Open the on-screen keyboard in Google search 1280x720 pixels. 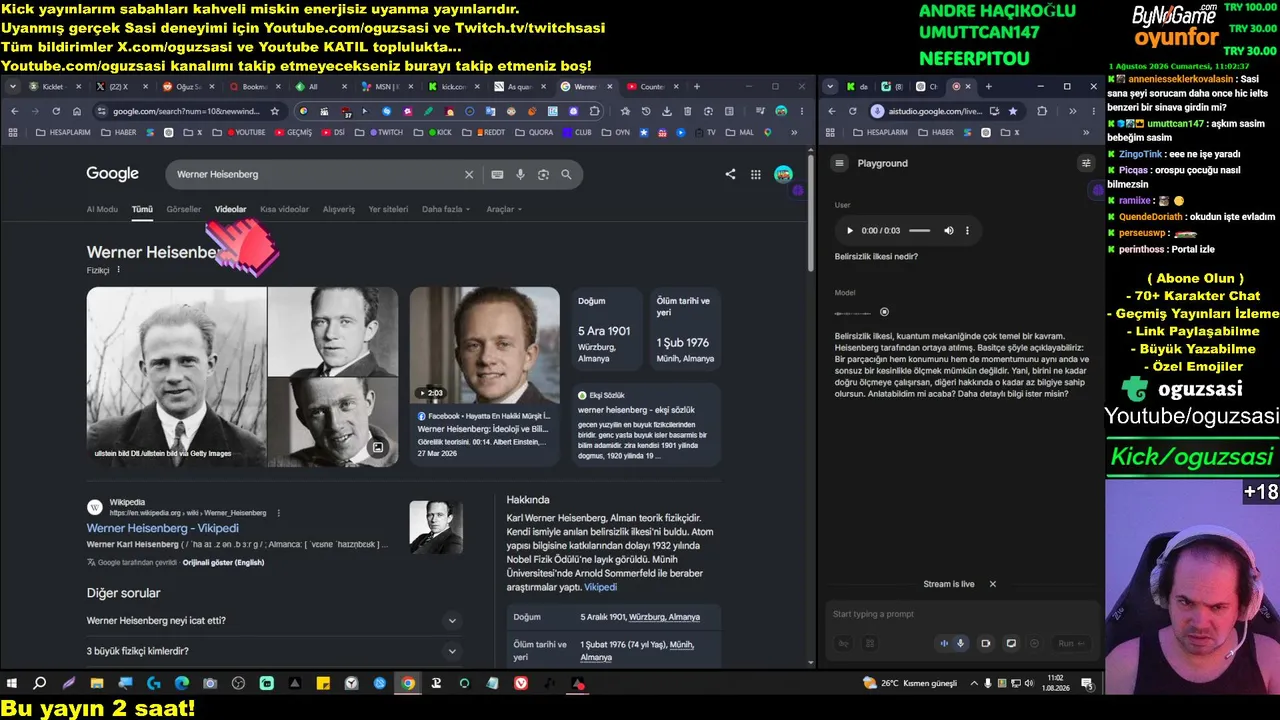[497, 174]
